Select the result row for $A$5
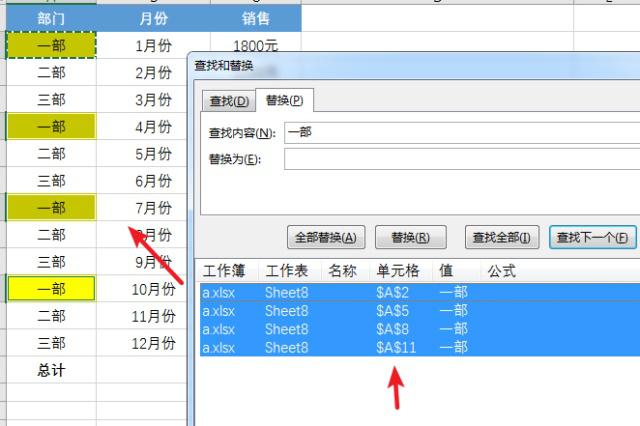Image resolution: width=640 pixels, height=426 pixels. [420, 311]
